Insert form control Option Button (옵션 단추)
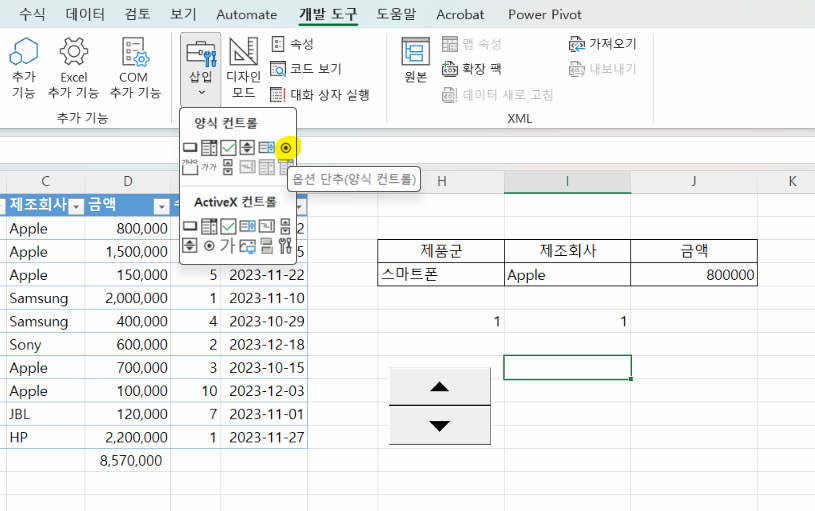This screenshot has height=511, width=815. coord(285,148)
